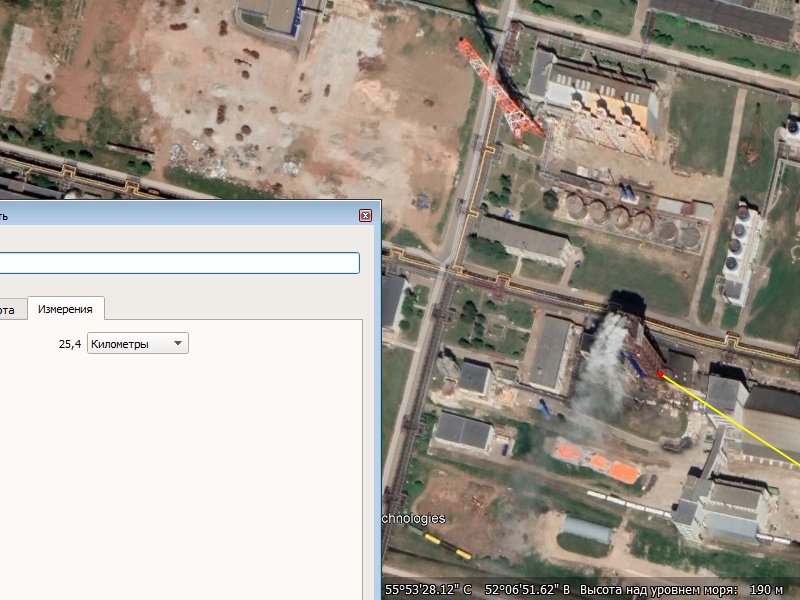Click latitude 55°53'28.12" С in status bar

(x=428, y=589)
